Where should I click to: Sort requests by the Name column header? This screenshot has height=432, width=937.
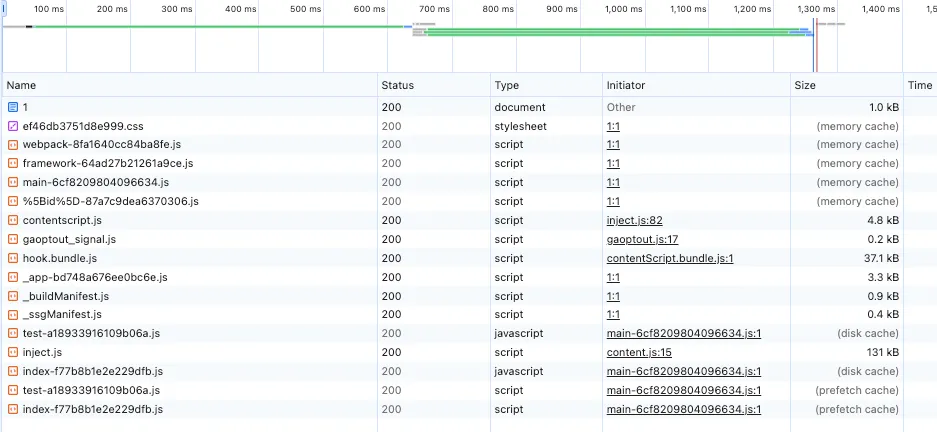(x=21, y=86)
